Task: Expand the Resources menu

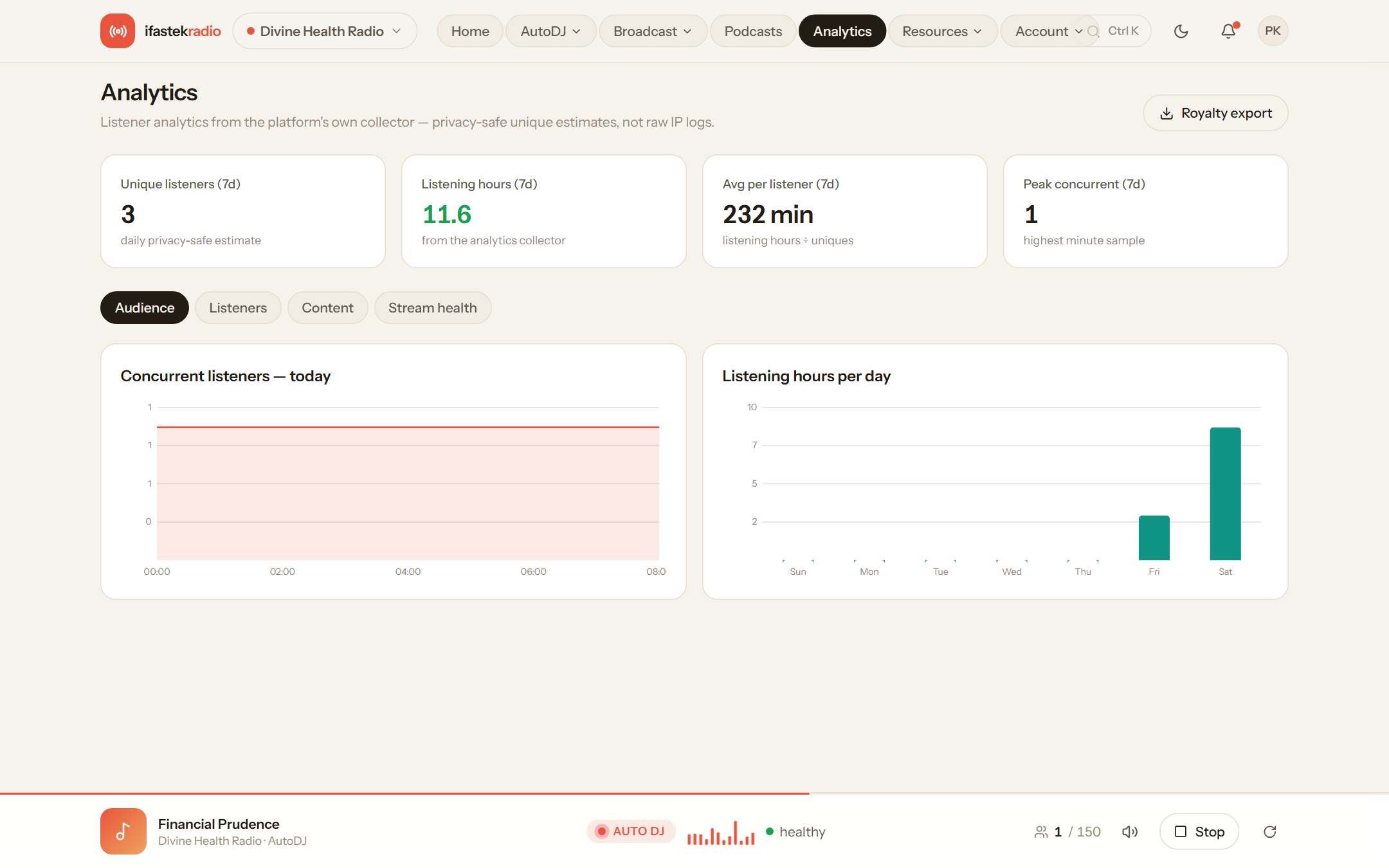Action: pos(942,31)
